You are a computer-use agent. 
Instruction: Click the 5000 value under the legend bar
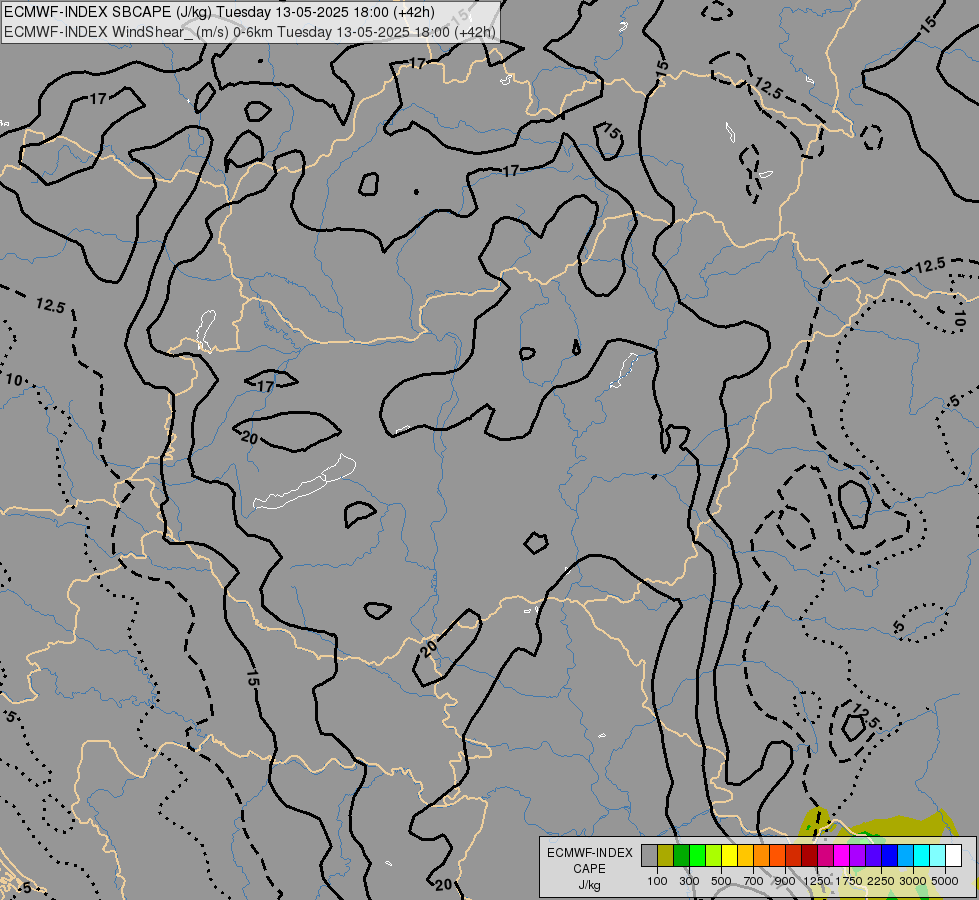pyautogui.click(x=945, y=881)
